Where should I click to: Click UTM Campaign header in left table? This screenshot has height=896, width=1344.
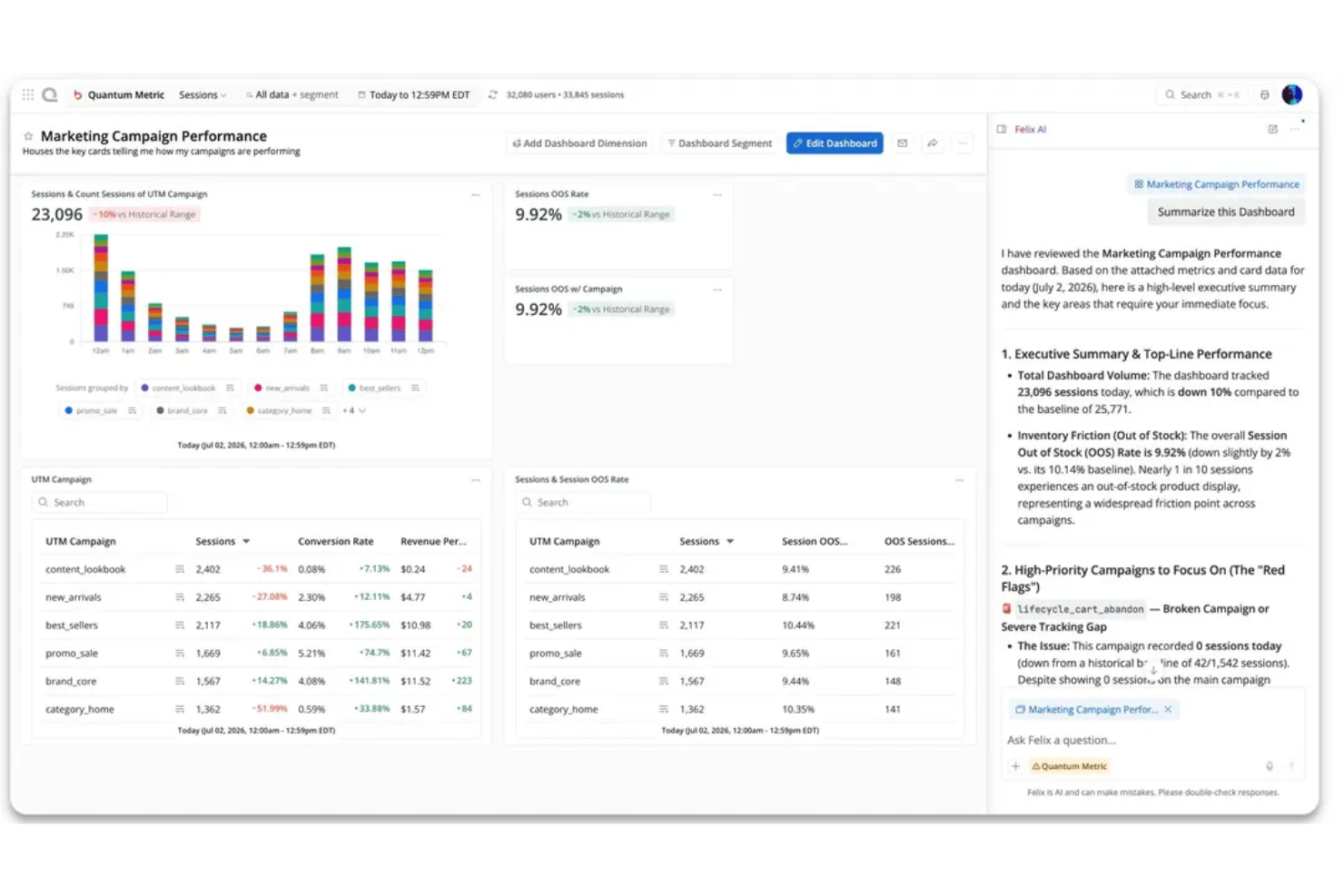[x=81, y=542]
